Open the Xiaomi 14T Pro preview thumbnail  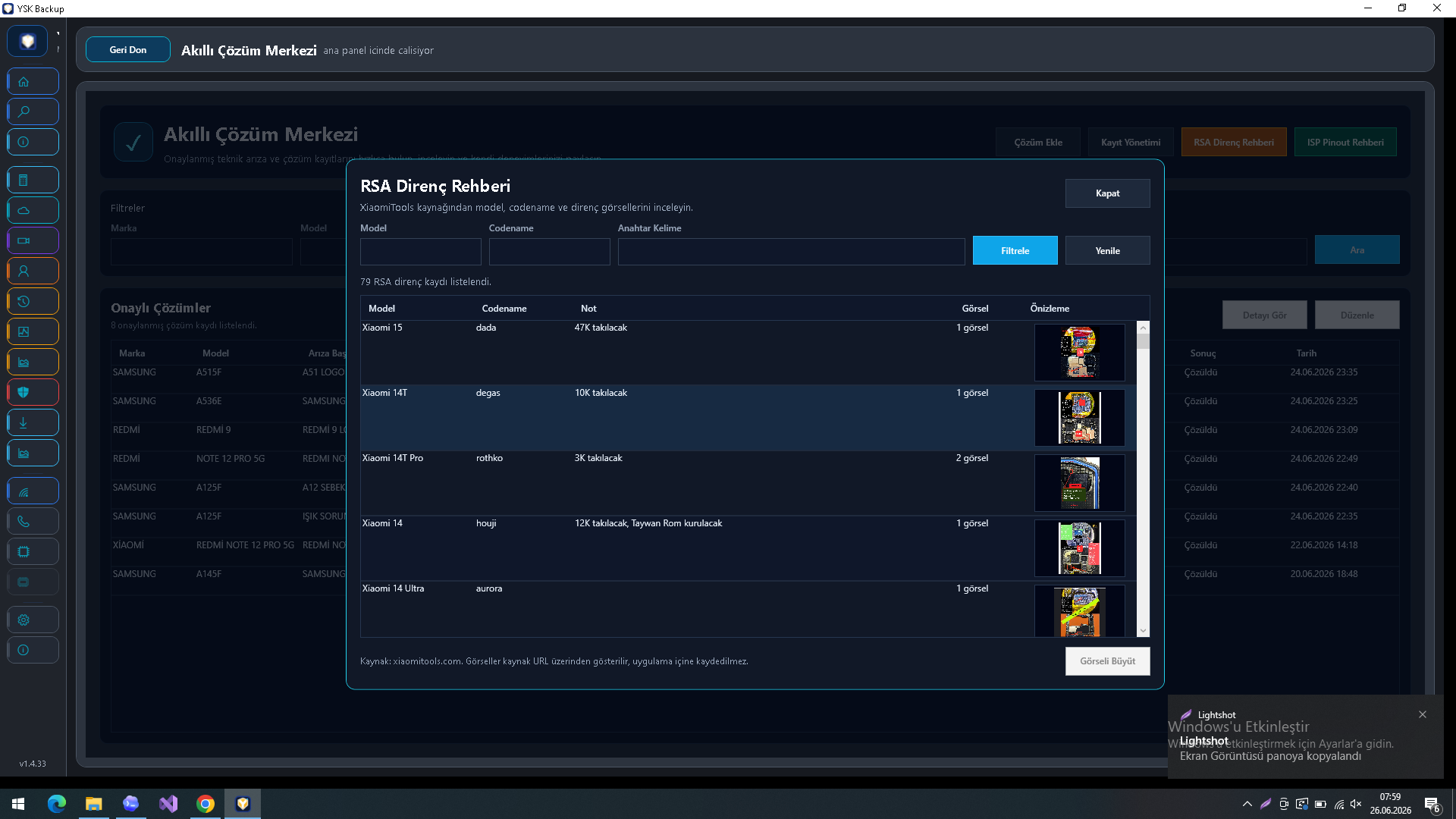(x=1079, y=483)
